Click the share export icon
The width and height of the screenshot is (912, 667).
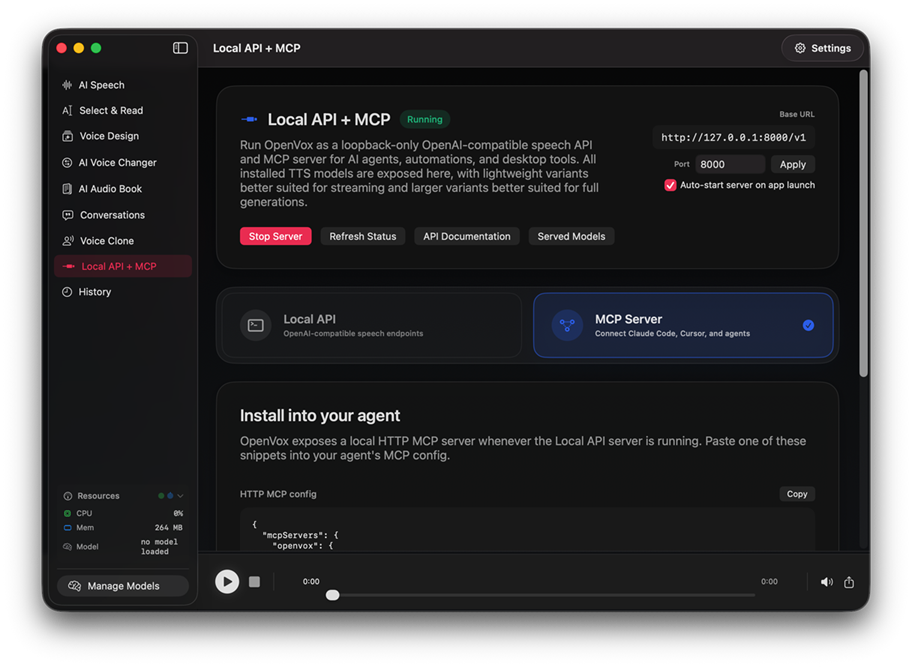pos(849,582)
